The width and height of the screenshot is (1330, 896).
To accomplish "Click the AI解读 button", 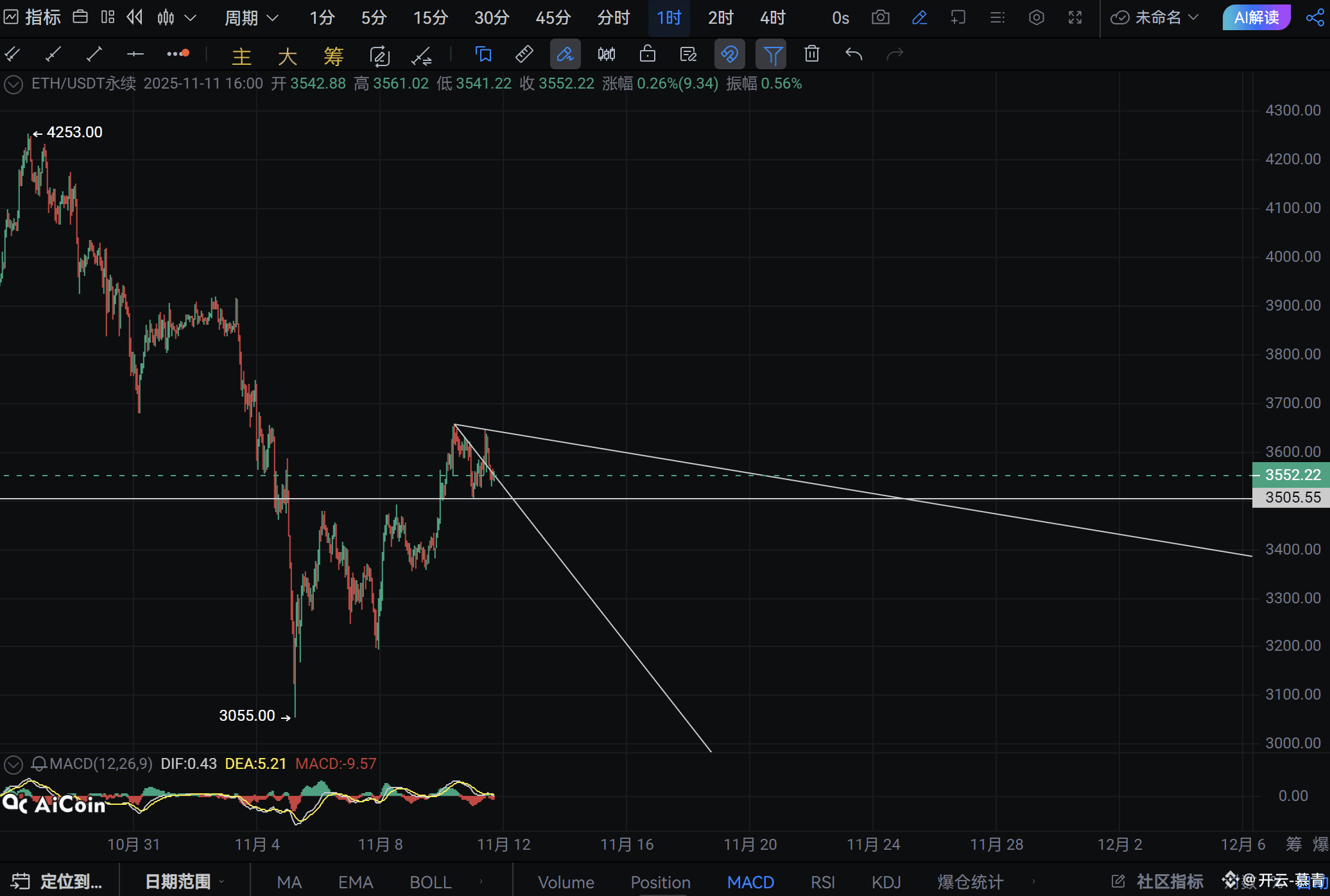I will coord(1256,17).
